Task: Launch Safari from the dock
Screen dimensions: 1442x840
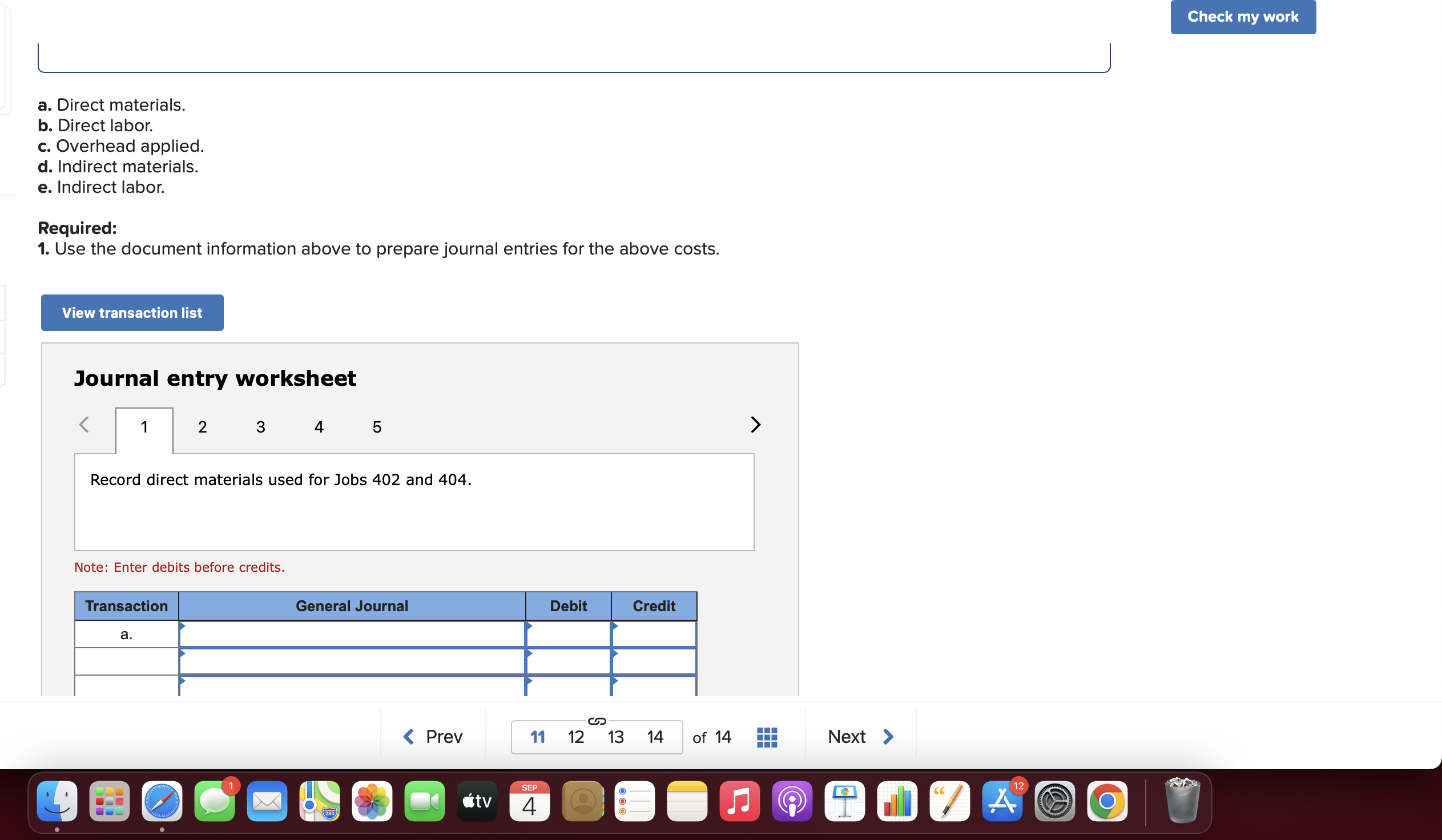Action: (162, 801)
